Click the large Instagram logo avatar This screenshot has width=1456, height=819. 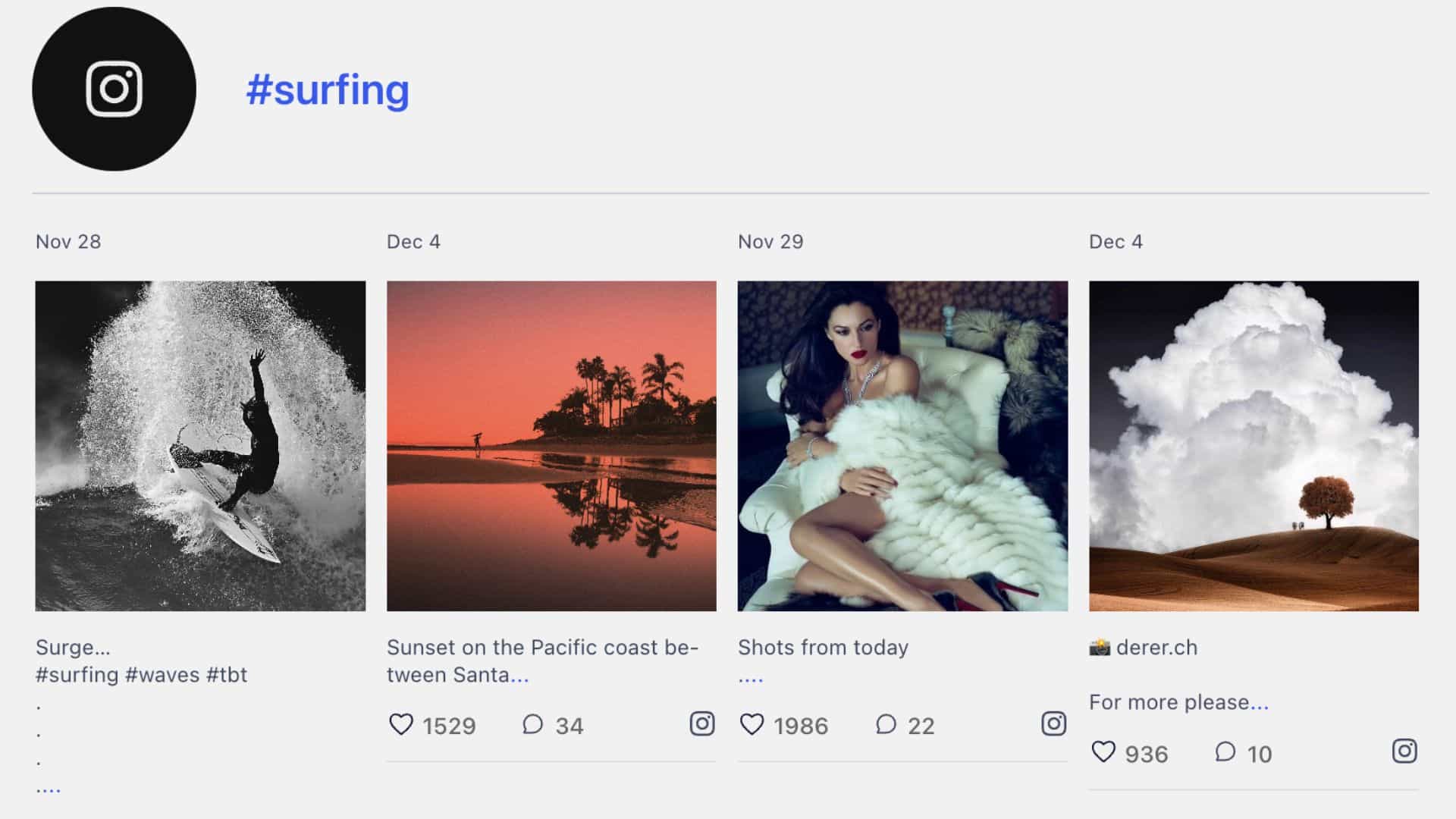pos(114,89)
